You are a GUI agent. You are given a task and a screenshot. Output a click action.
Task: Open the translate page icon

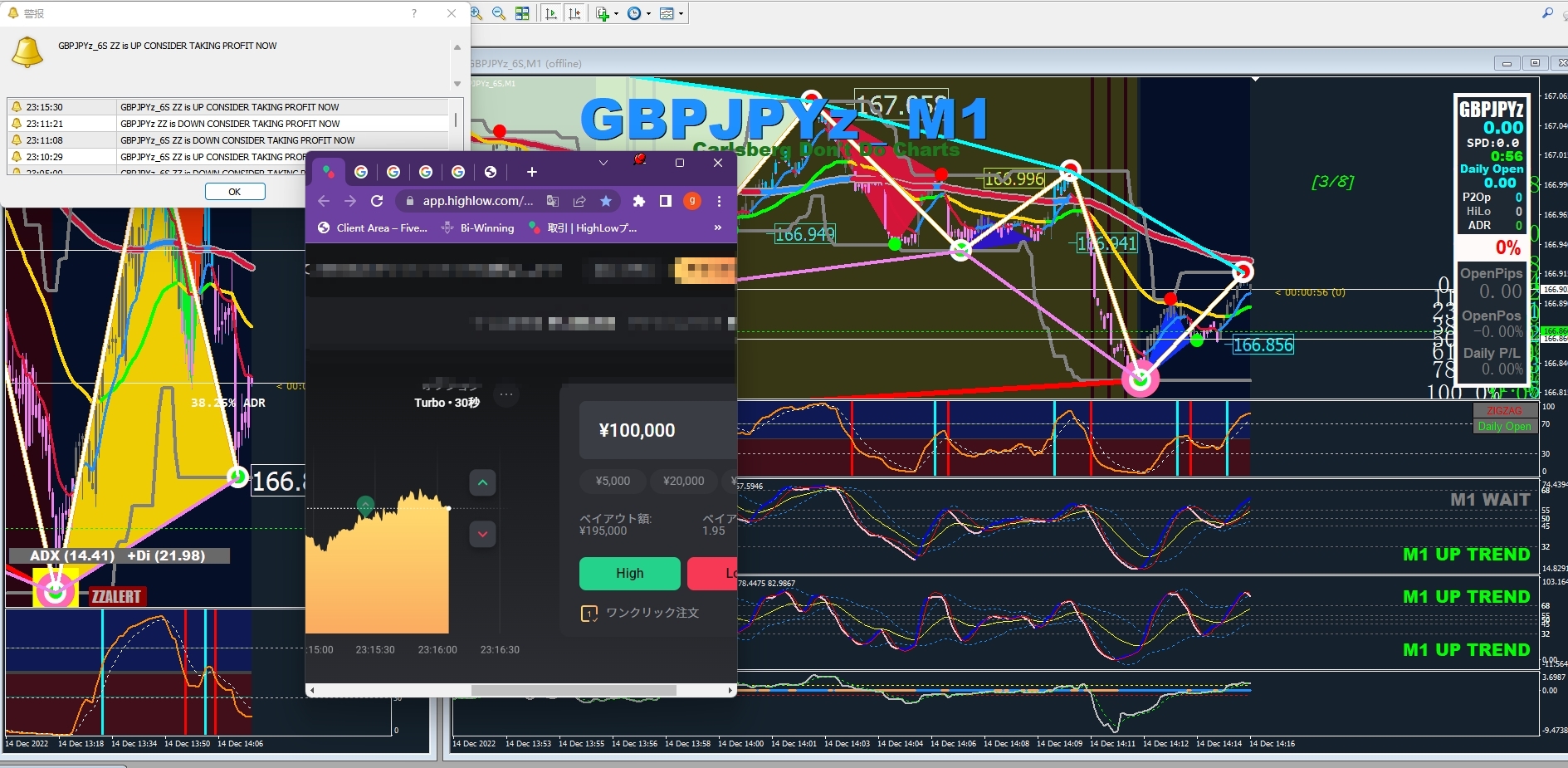point(552,201)
